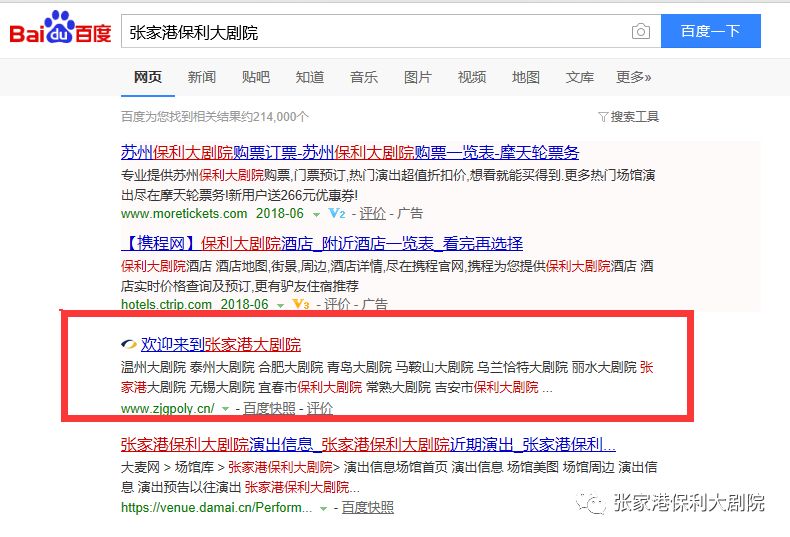Open 苏州保利大剧院购票订票 result link
The height and width of the screenshot is (537, 790).
[350, 152]
